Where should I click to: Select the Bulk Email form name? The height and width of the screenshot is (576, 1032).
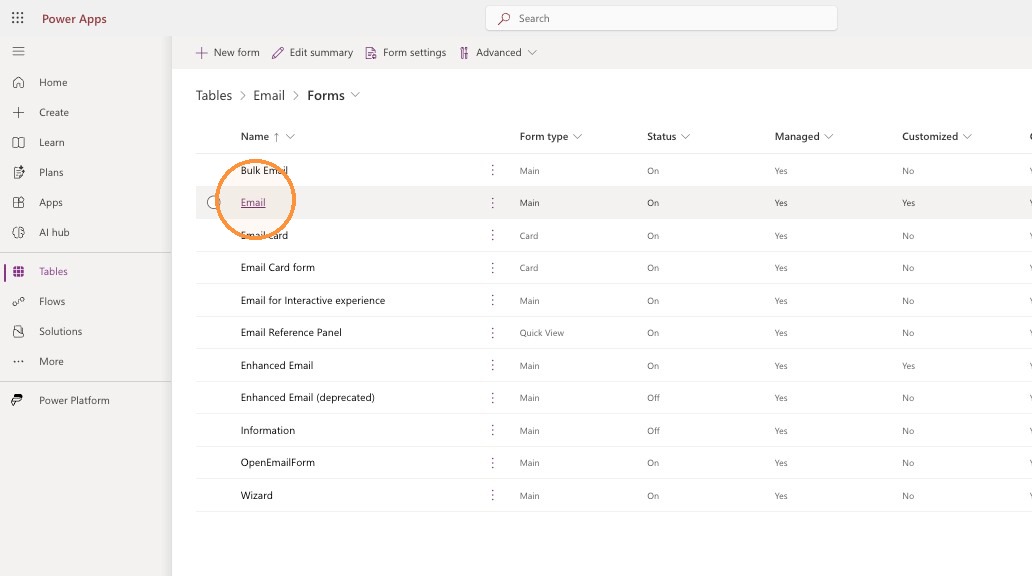[264, 170]
